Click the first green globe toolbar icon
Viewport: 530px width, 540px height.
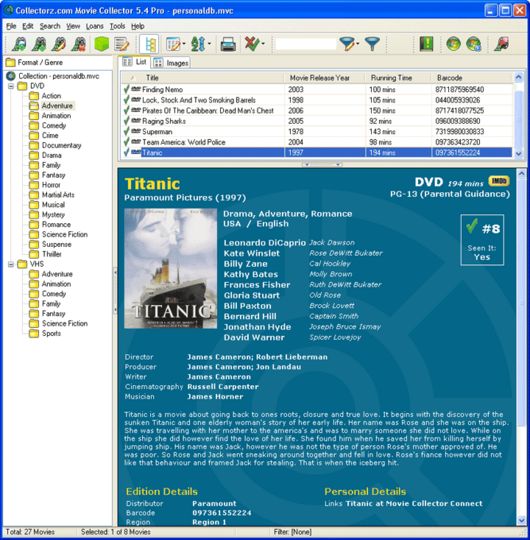click(x=453, y=44)
